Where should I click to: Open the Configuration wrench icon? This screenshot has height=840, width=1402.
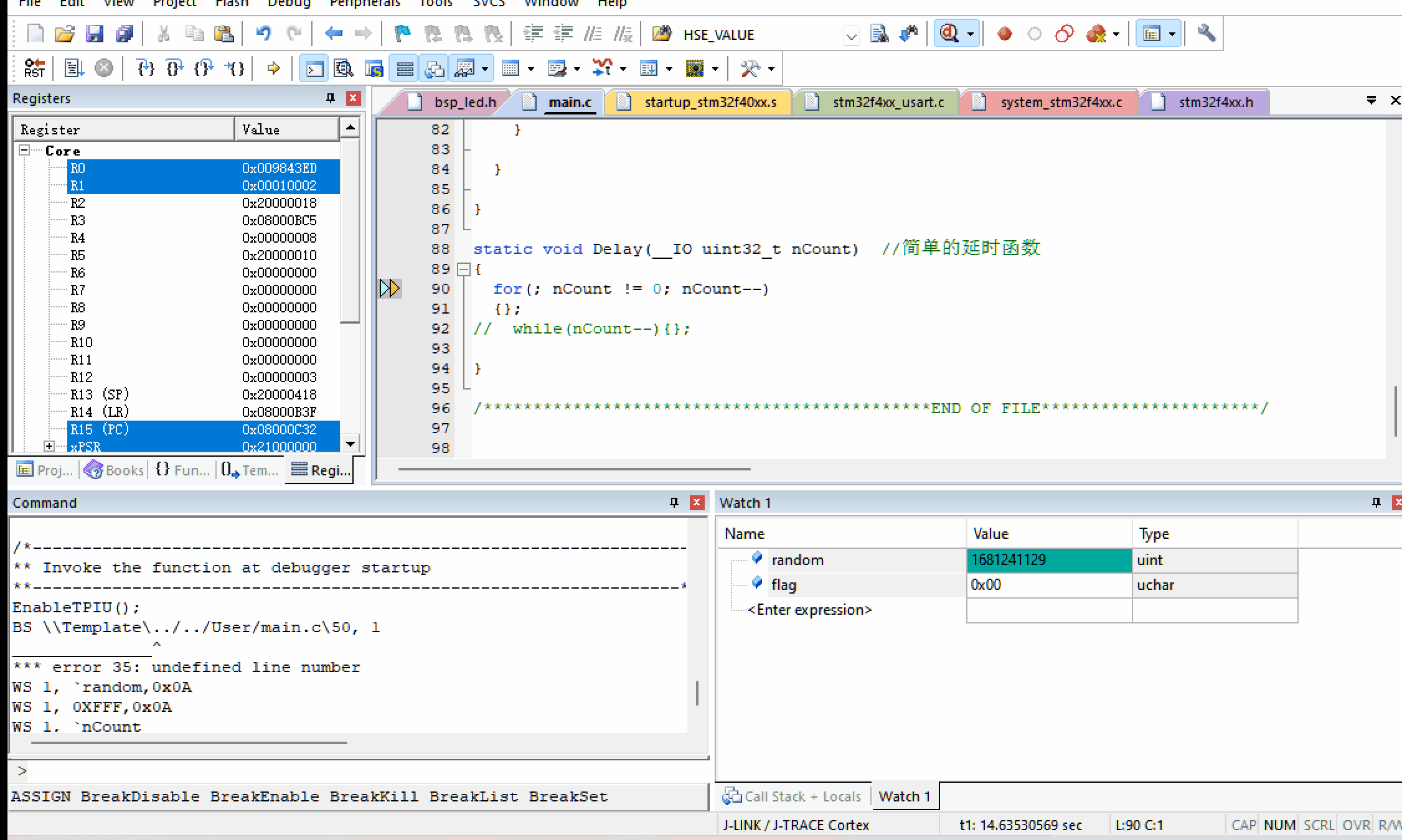click(1207, 33)
